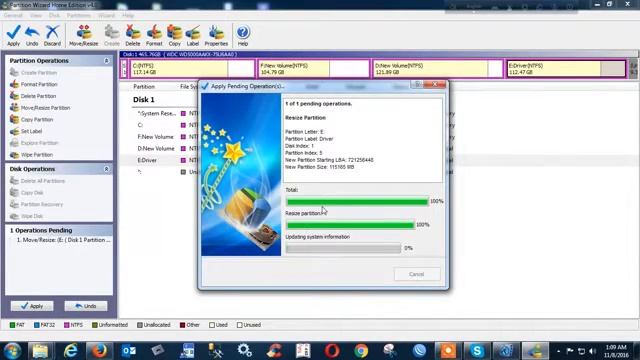The height and width of the screenshot is (360, 640).
Task: Select the C:(NTFS) 117.14 GB block in the disk map
Action: (192, 69)
